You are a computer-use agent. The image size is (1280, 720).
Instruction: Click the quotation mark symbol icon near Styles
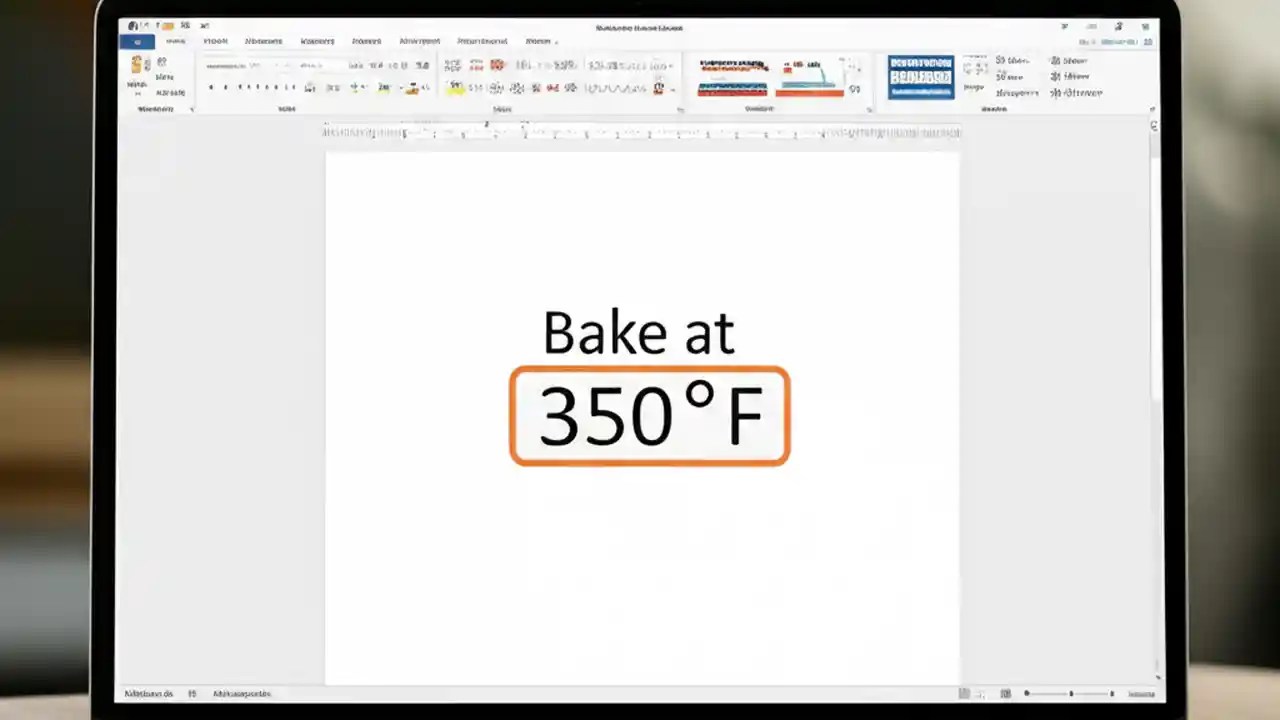point(855,88)
